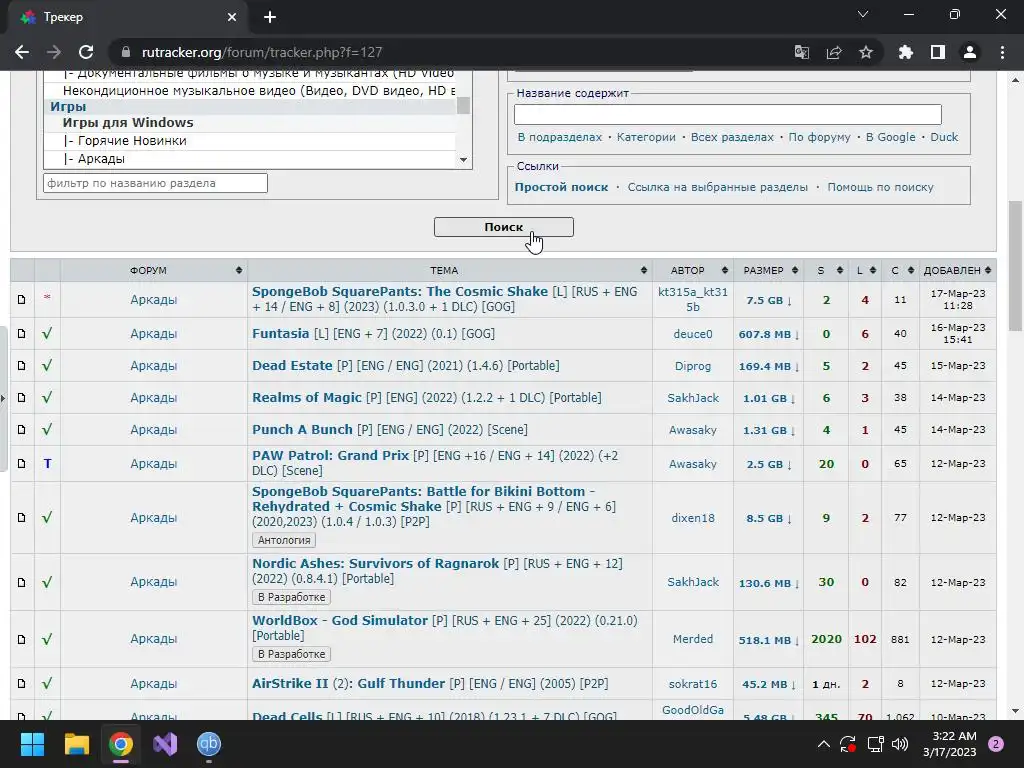
Task: Click the document icon for SpongeBob Cosmic Shake row
Action: [22, 299]
